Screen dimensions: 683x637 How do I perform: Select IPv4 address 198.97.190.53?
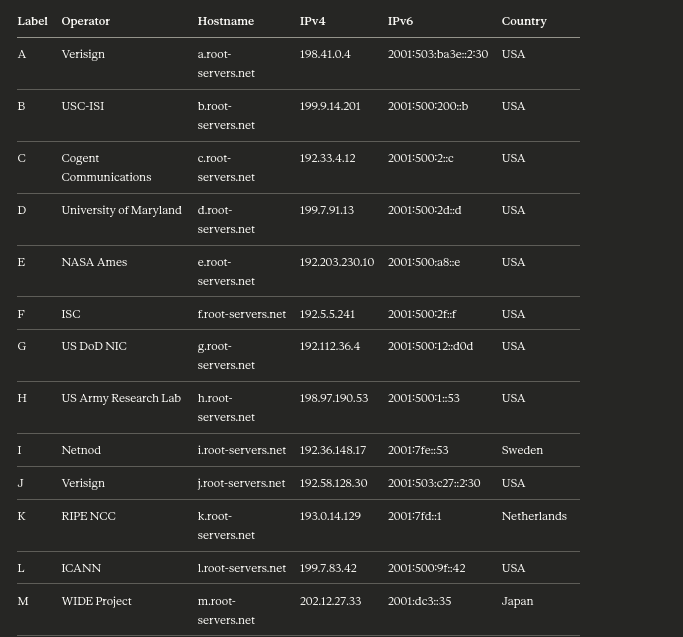pos(334,398)
